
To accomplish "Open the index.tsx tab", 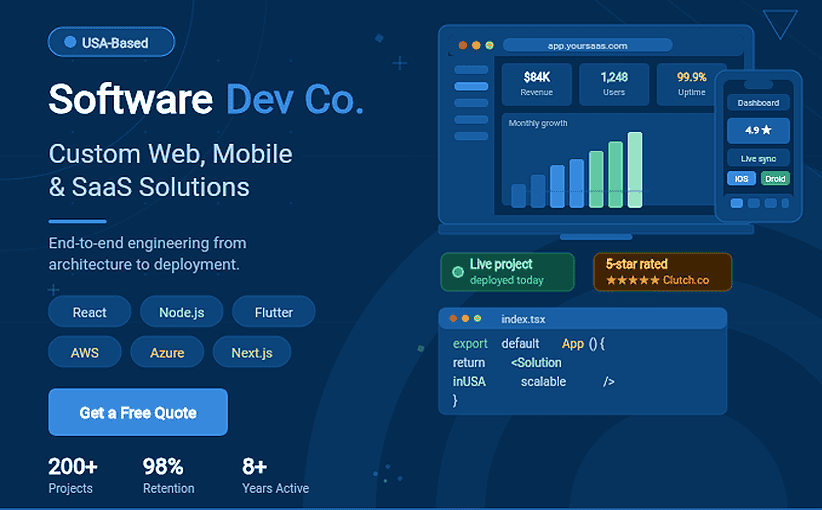I will click(x=523, y=319).
